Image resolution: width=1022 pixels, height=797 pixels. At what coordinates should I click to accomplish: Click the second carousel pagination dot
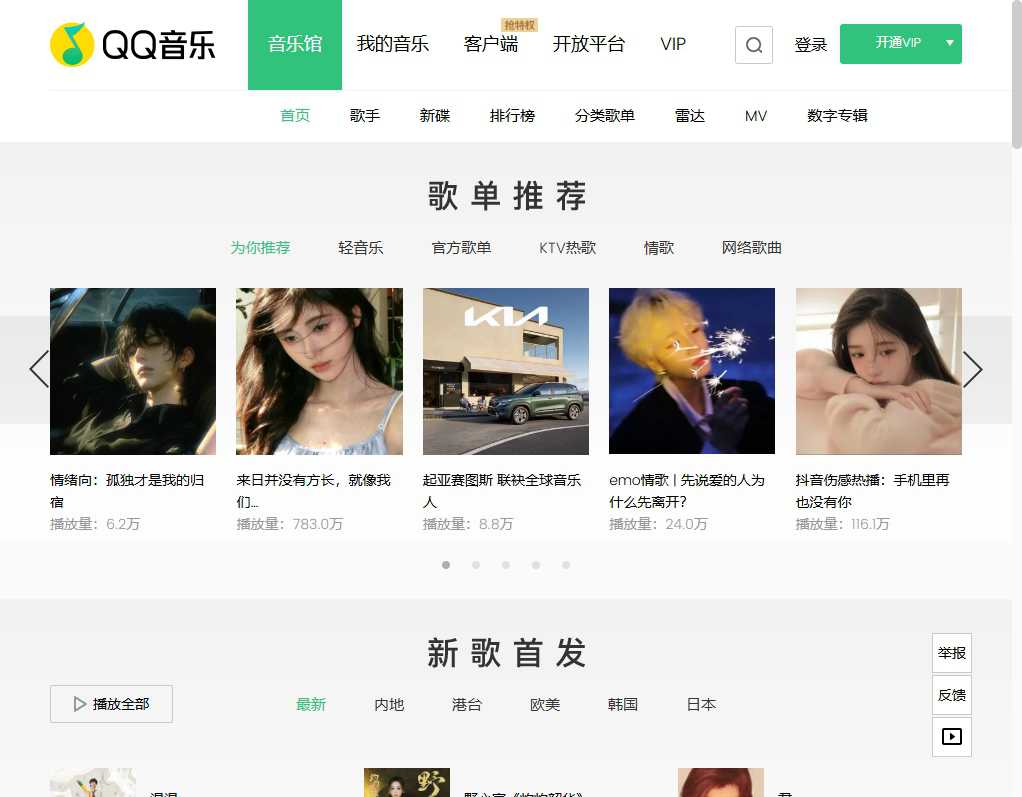[x=476, y=564]
